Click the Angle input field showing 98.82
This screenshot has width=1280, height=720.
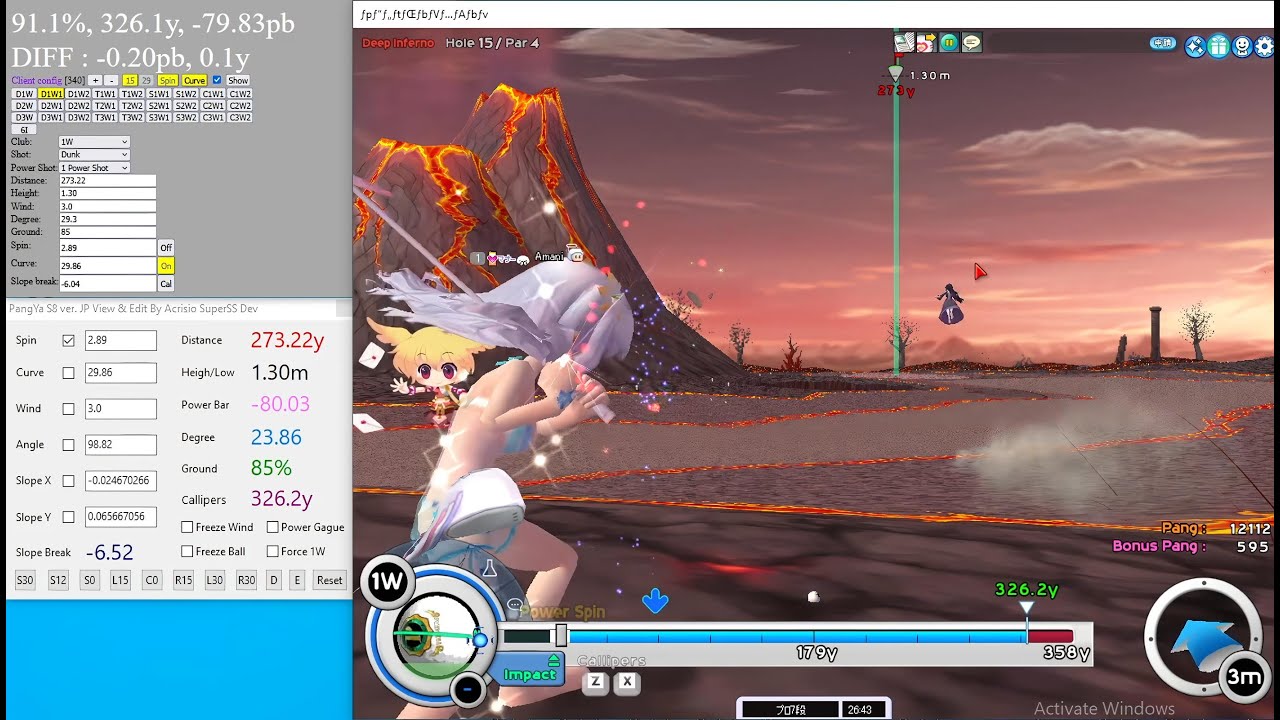click(x=120, y=445)
